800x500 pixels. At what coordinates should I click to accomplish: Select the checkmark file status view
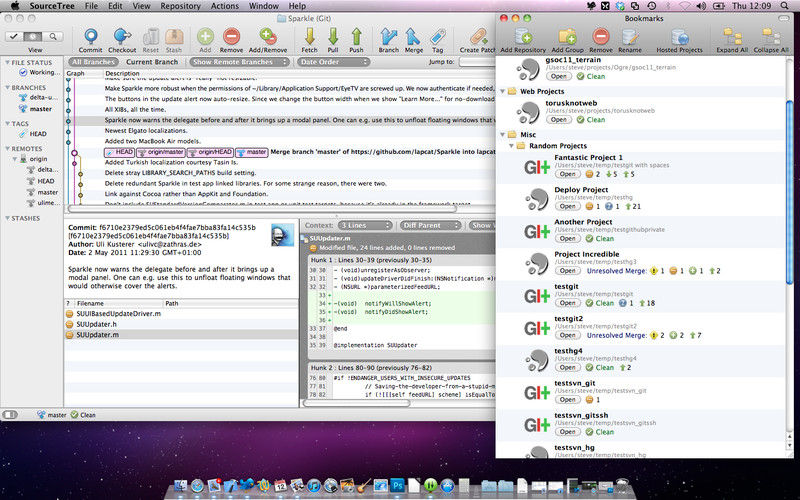[x=14, y=36]
